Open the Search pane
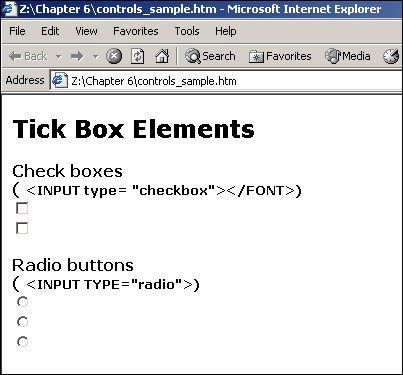Screen dimensions: 403x375 210,56
